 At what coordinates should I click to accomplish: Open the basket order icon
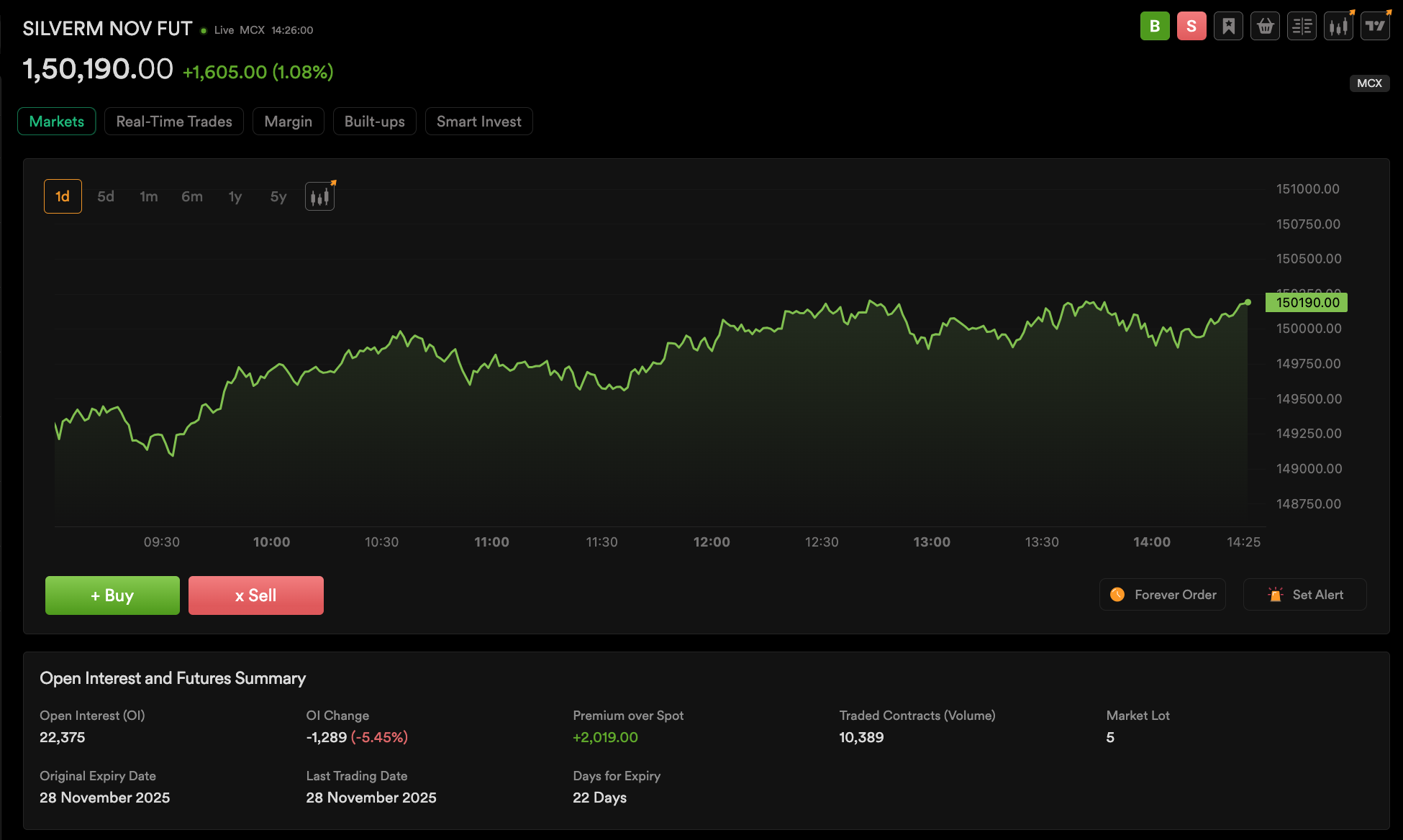point(1265,27)
